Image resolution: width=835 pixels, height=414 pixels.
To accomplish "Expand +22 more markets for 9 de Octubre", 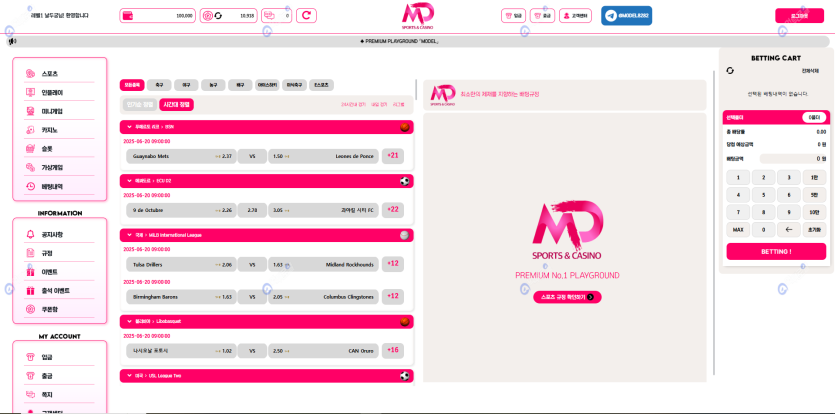I will (x=393, y=210).
